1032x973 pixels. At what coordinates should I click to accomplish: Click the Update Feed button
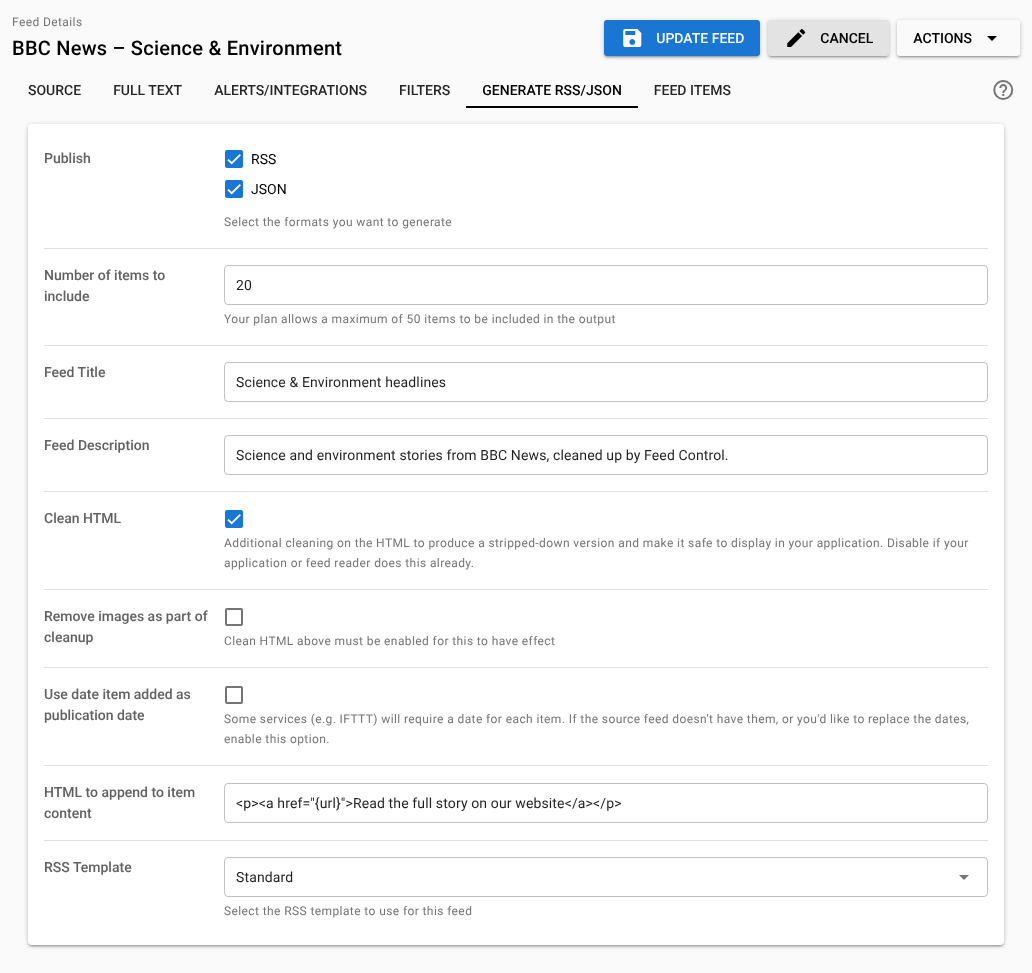tap(682, 38)
